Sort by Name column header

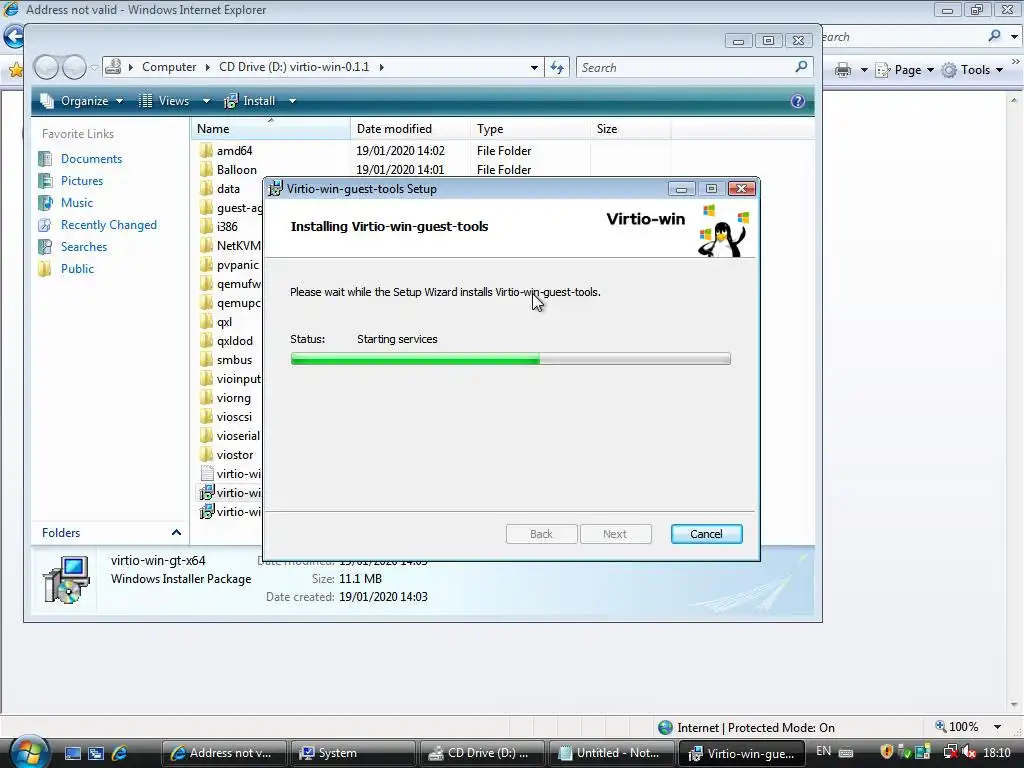271,129
